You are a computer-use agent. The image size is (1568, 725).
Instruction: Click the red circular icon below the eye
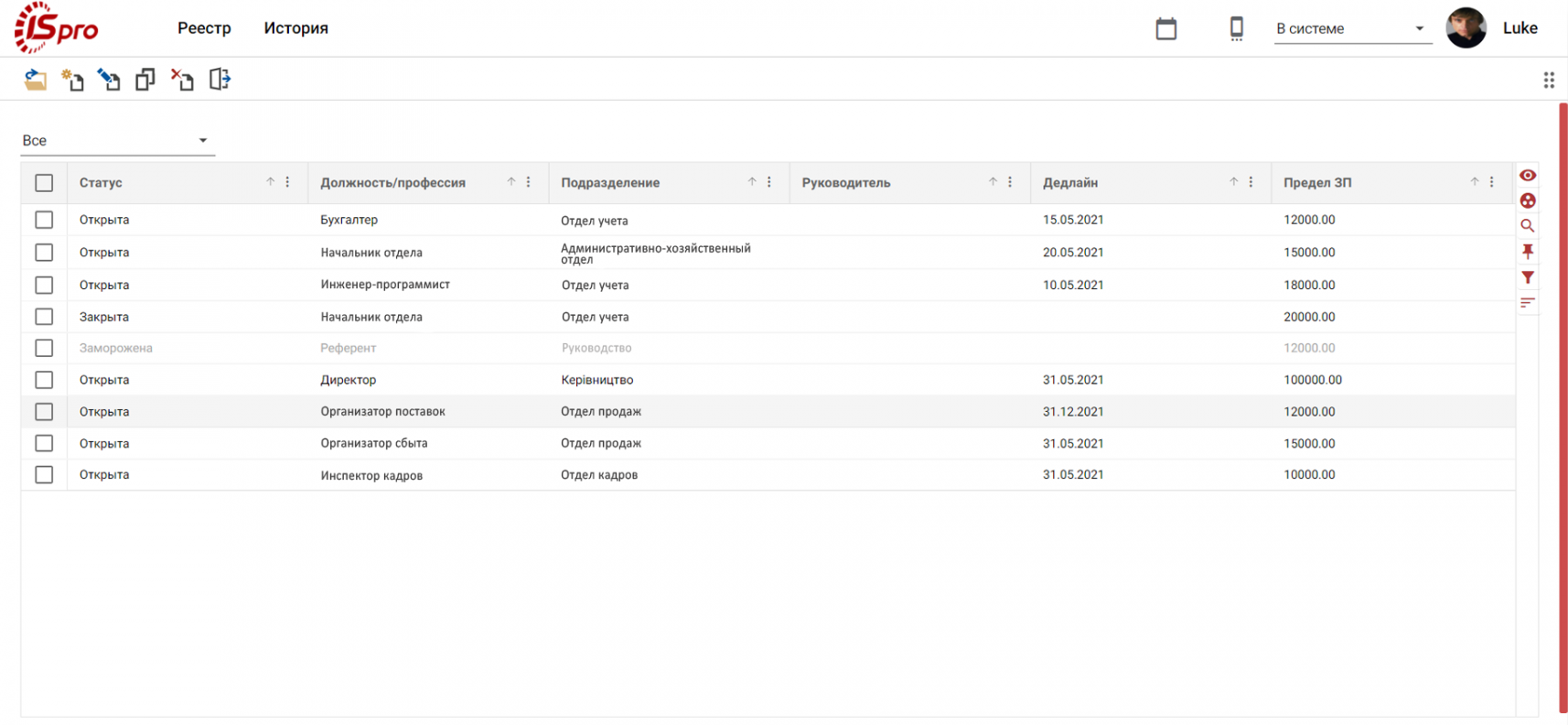pyautogui.click(x=1527, y=200)
